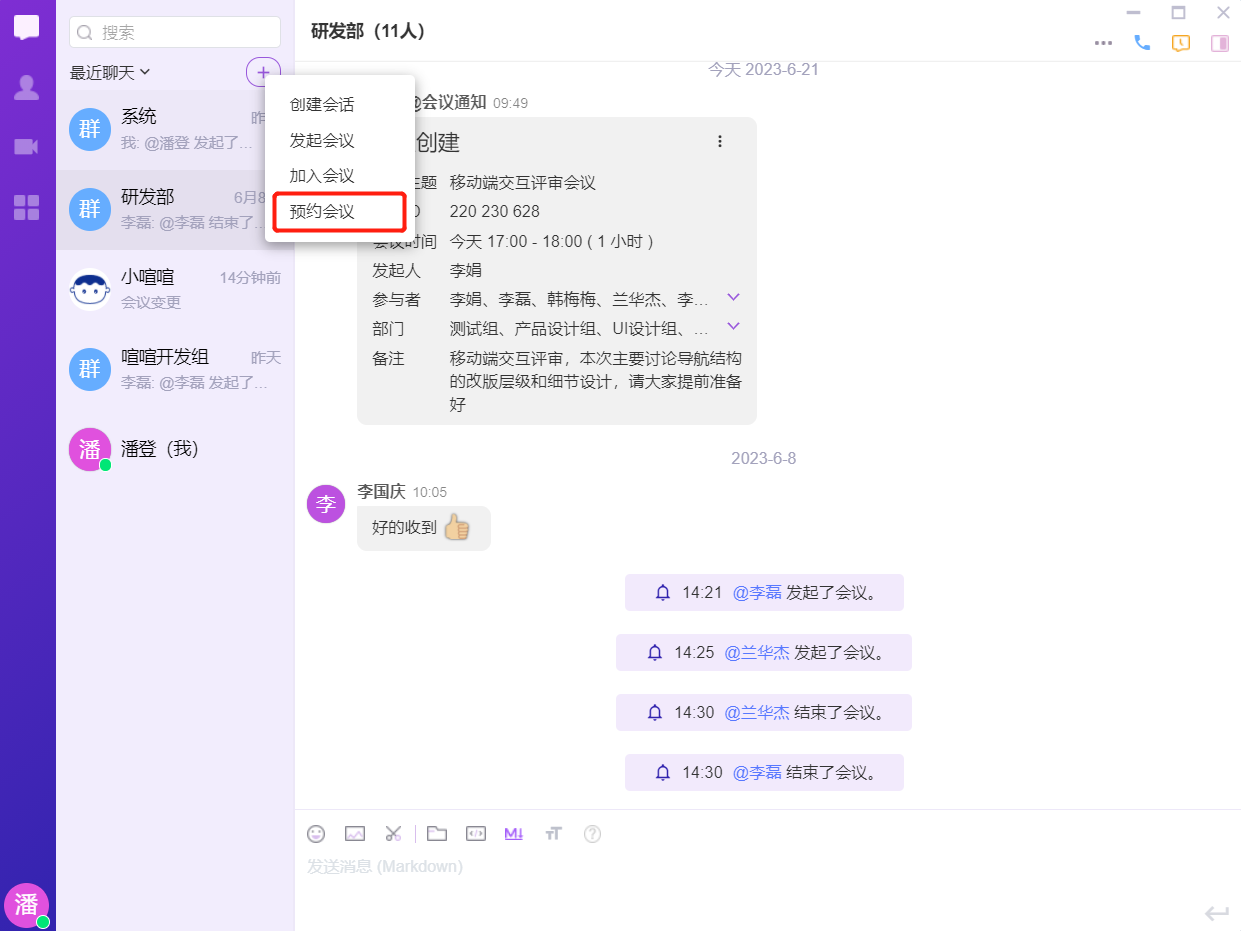Start a voice call with phone icon
This screenshot has width=1241, height=931.
pyautogui.click(x=1142, y=43)
